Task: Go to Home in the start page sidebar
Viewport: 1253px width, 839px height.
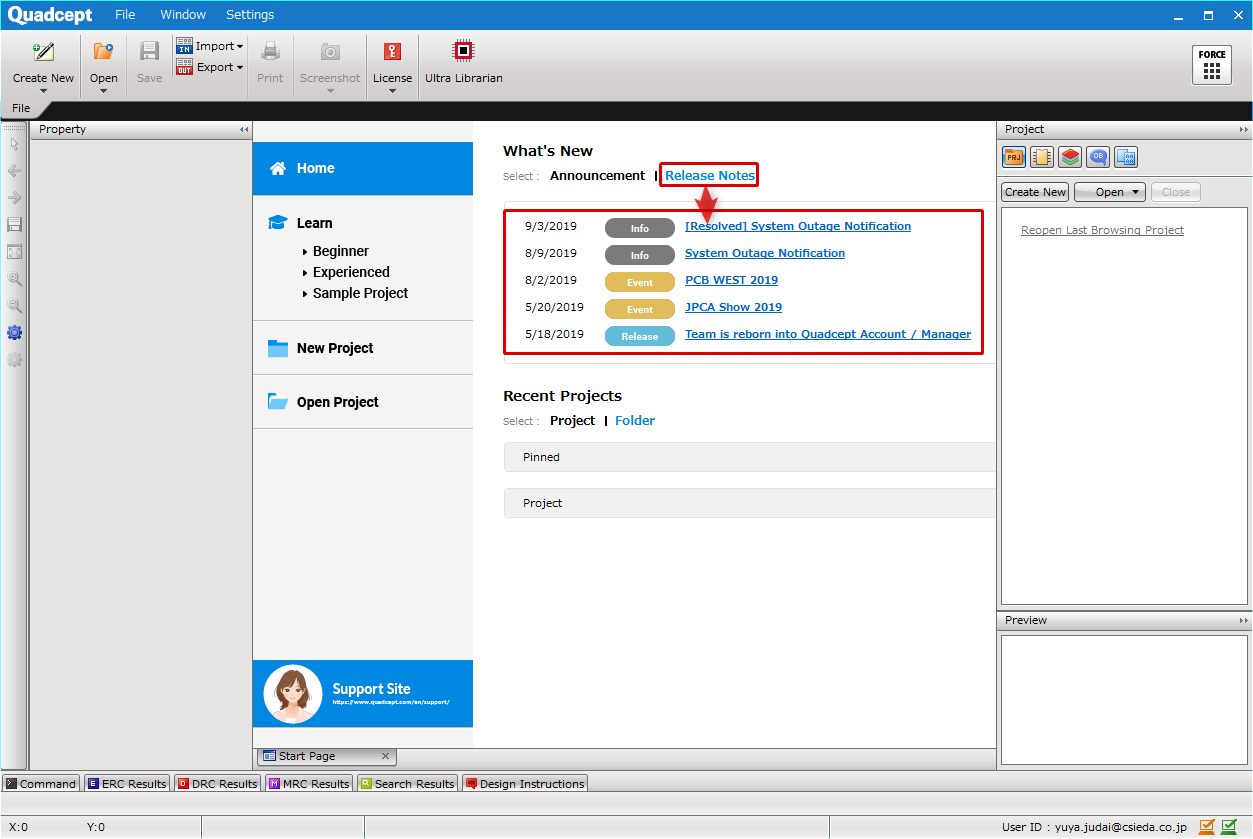Action: [x=363, y=168]
